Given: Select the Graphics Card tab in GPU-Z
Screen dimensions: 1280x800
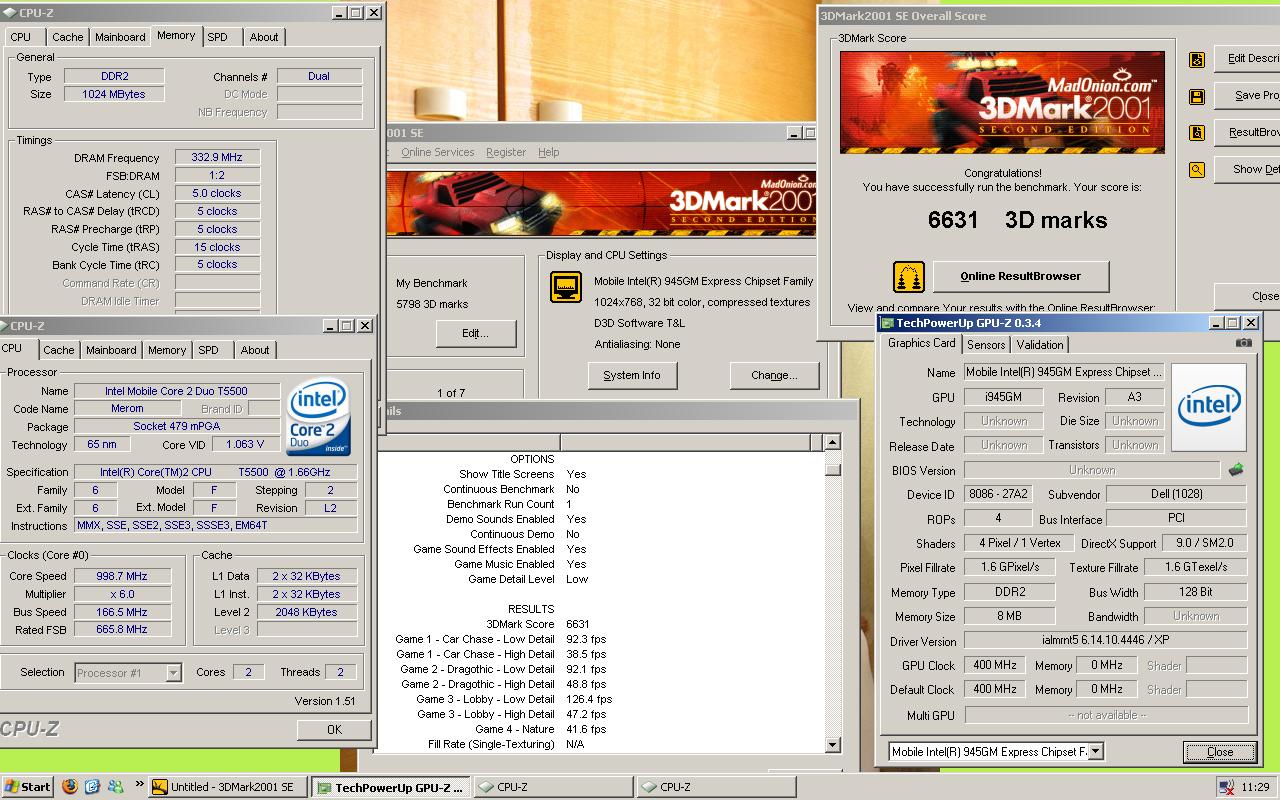Looking at the screenshot, I should click(x=922, y=343).
